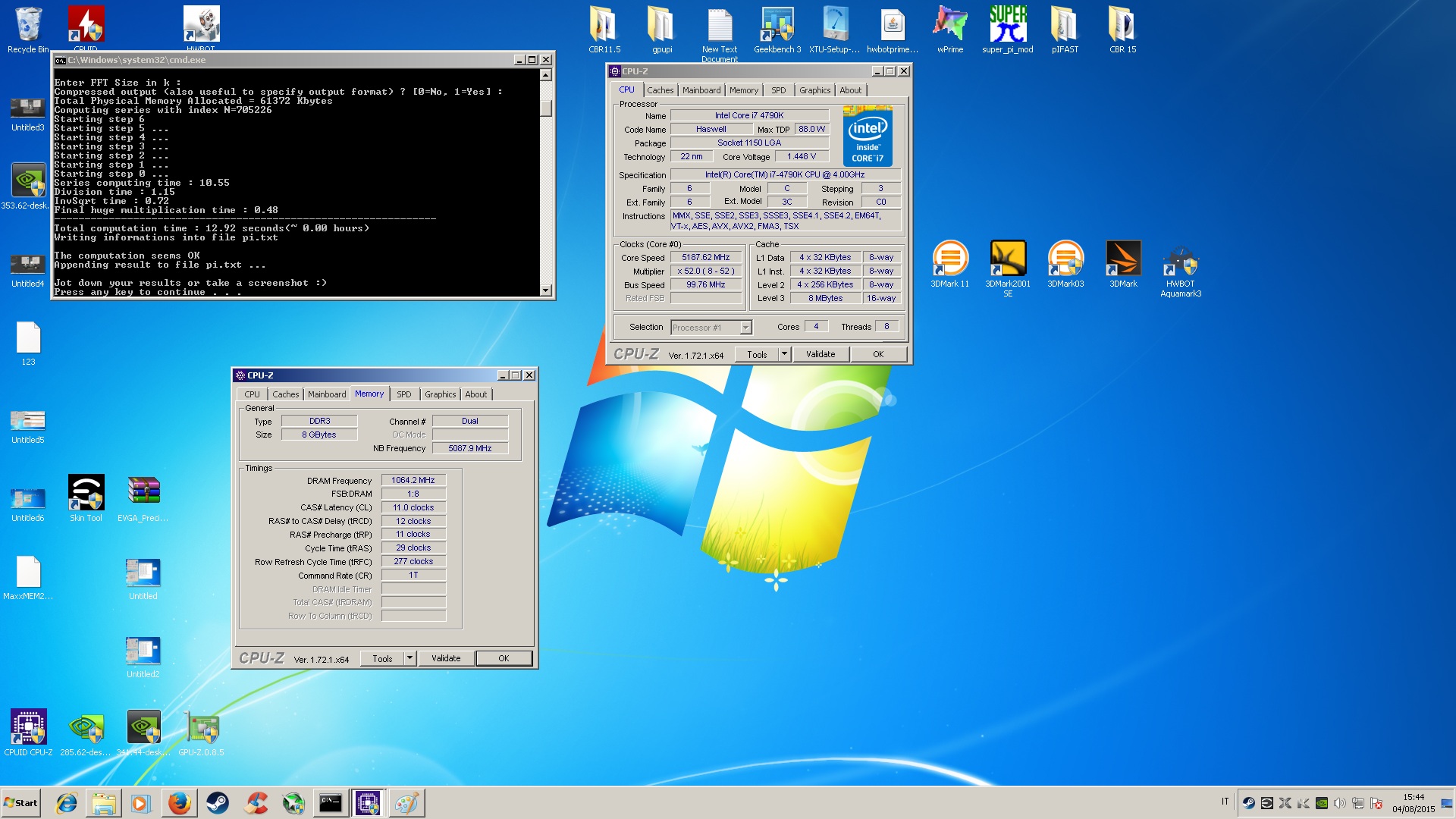The image size is (1456, 819).
Task: Click the Core Voltage value 1.448 V
Action: pos(802,157)
